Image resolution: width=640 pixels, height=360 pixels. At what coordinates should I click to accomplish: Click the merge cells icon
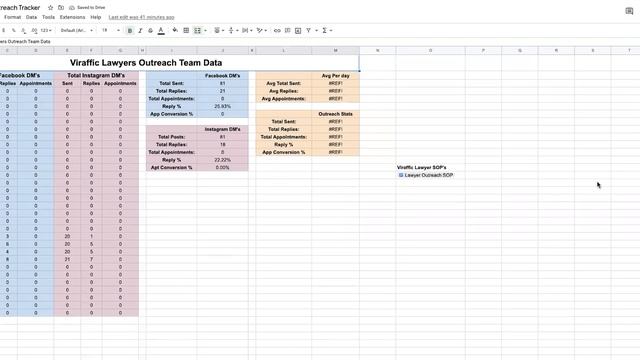198,31
